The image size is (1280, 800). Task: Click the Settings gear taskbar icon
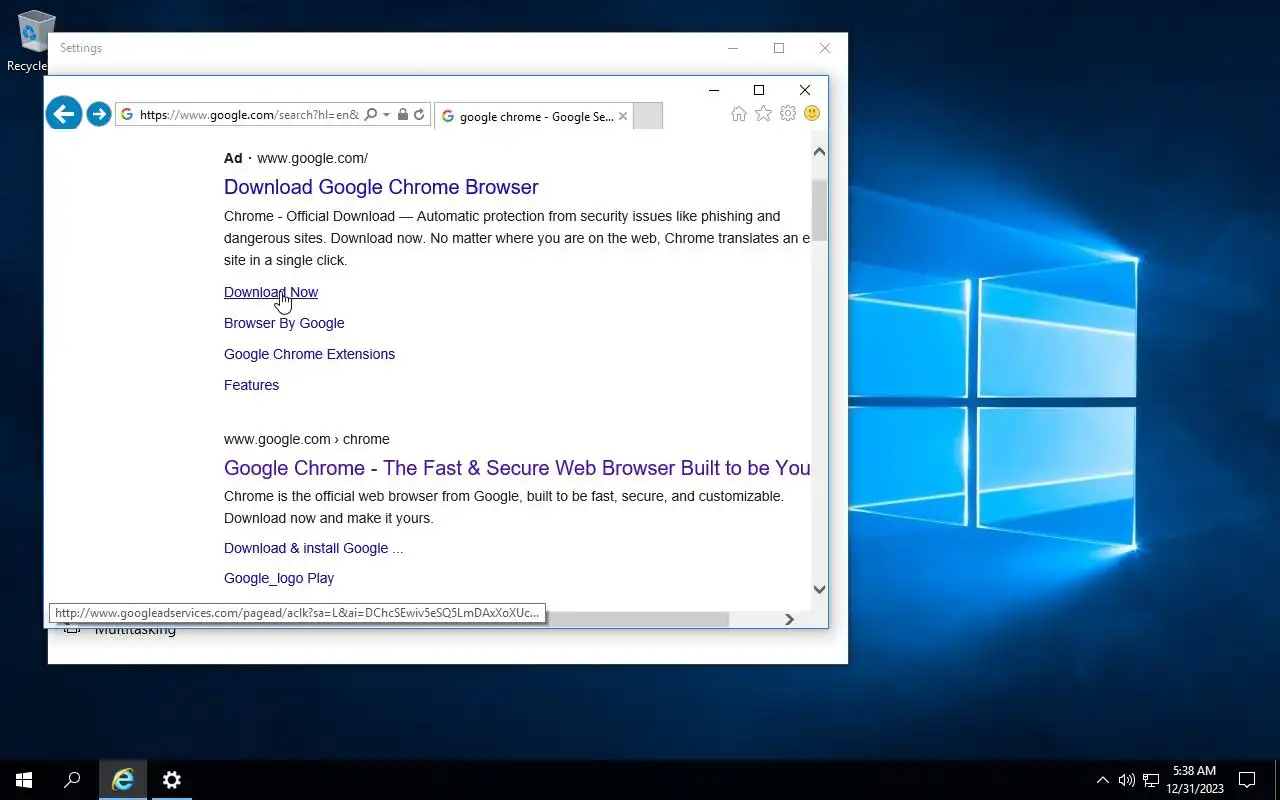[171, 780]
